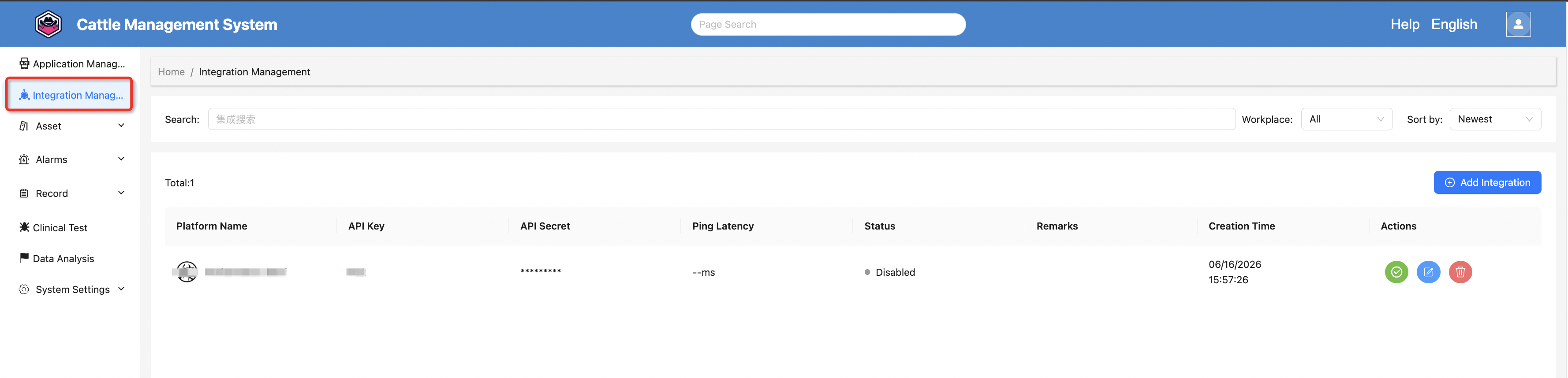The image size is (1568, 378).
Task: Click the Application Management sidebar icon
Action: pyautogui.click(x=24, y=63)
